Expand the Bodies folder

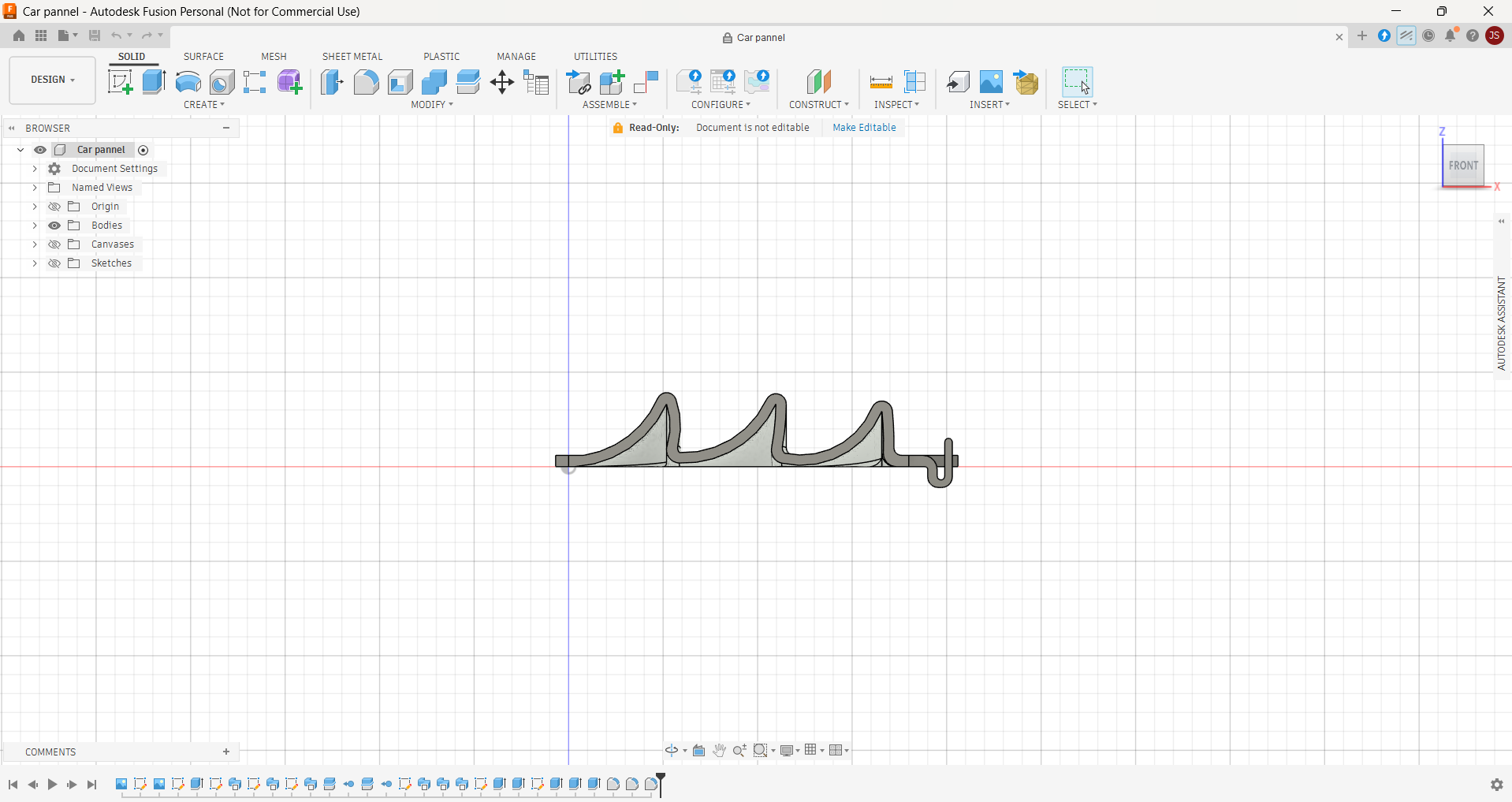[35, 226]
